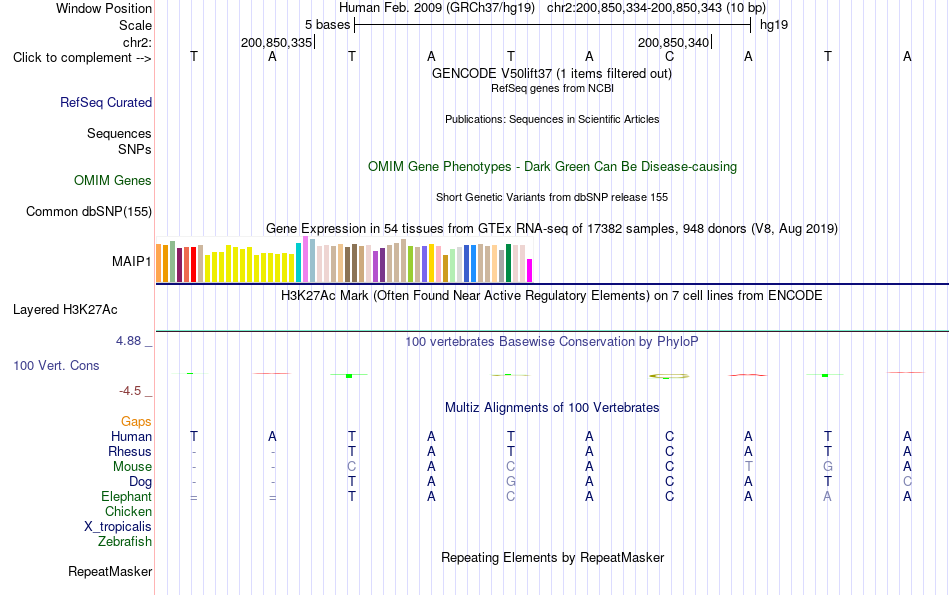
Task: Select the RepeatMasker track label
Action: (x=110, y=571)
